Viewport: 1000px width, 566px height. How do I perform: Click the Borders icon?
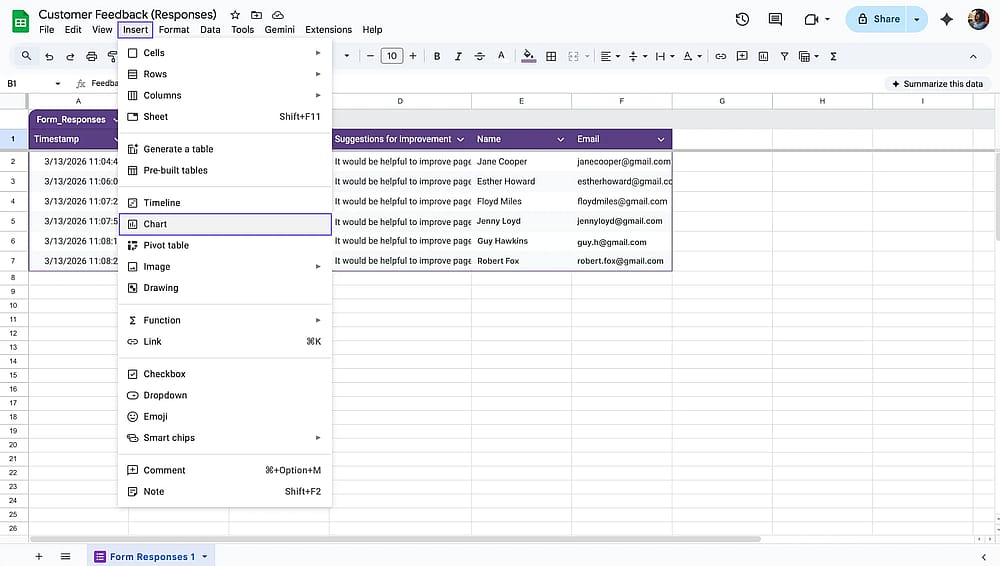(551, 56)
